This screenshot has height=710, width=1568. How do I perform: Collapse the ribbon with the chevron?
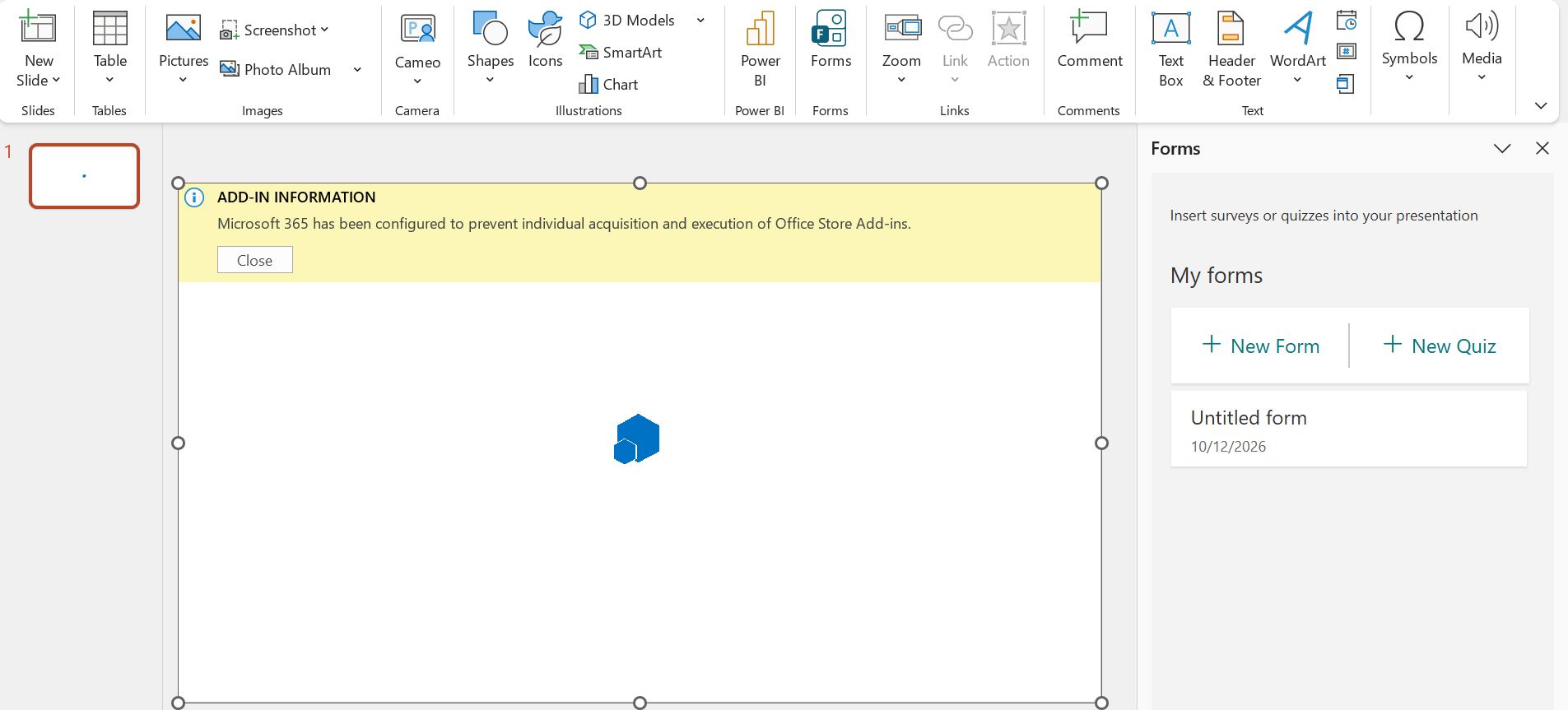(x=1541, y=106)
